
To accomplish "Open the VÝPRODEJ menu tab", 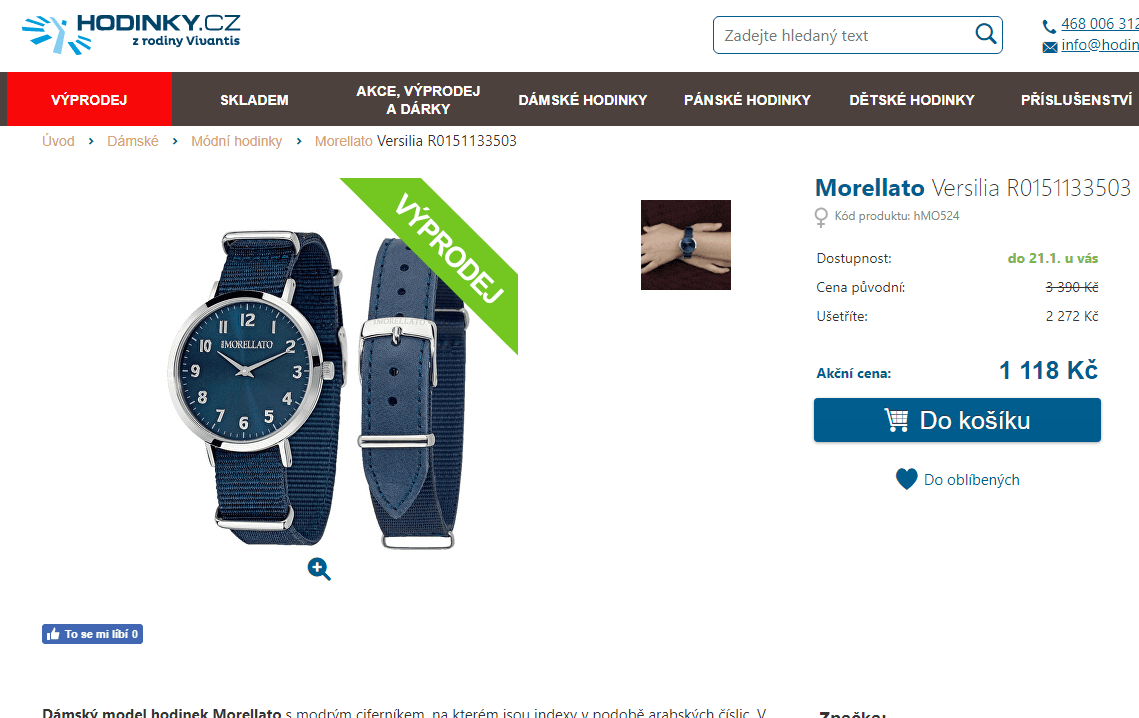I will [x=89, y=100].
